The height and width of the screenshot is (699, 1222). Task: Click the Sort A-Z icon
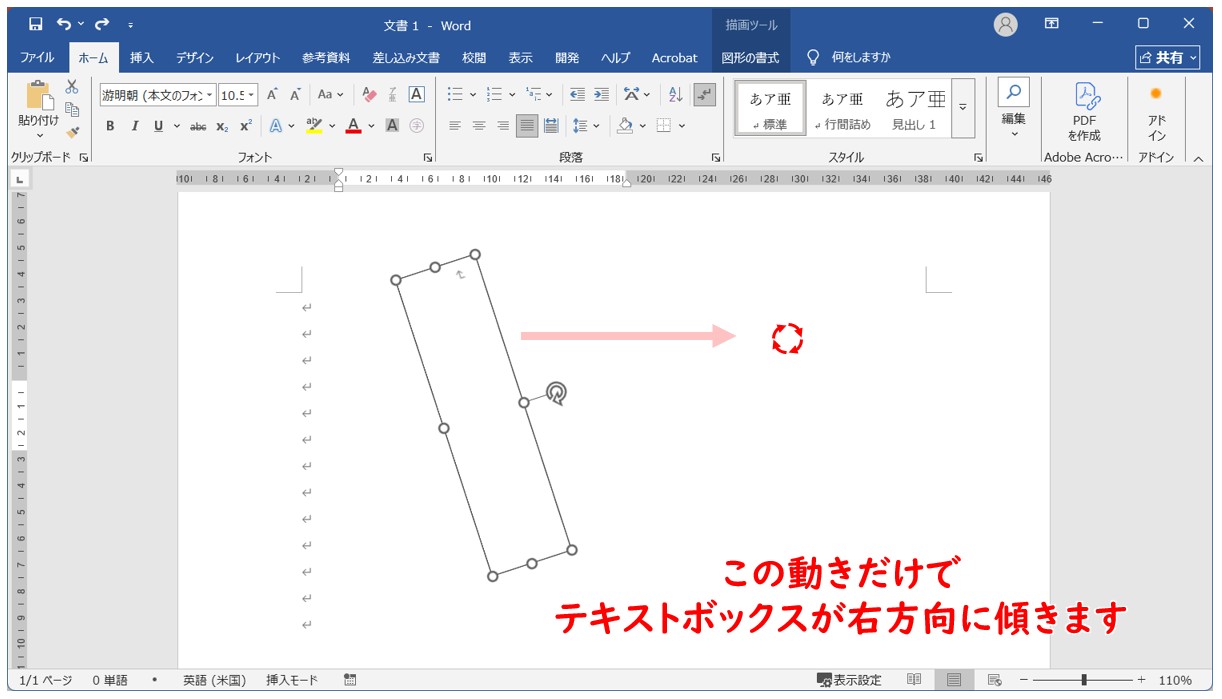point(676,95)
